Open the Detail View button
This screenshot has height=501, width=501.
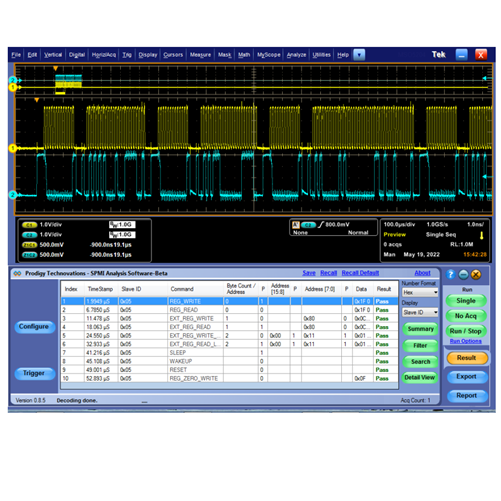420,377
